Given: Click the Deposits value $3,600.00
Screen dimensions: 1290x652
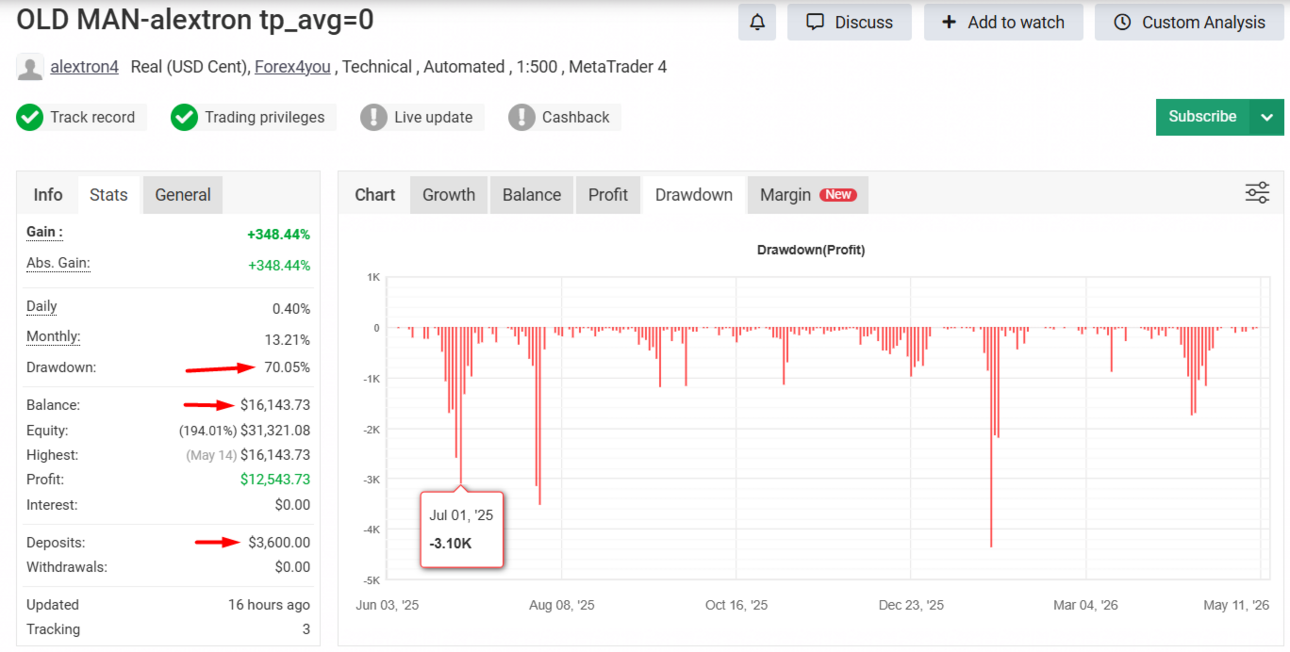Looking at the screenshot, I should click(279, 542).
